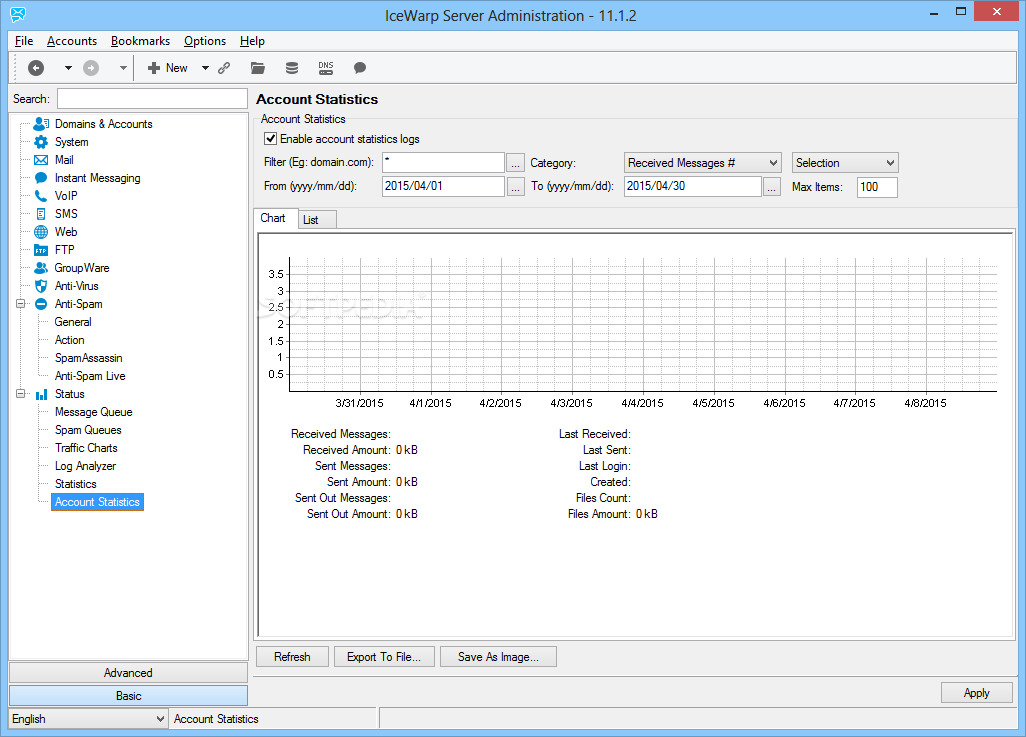
Task: Open the New button dropdown arrow
Action: click(x=205, y=68)
